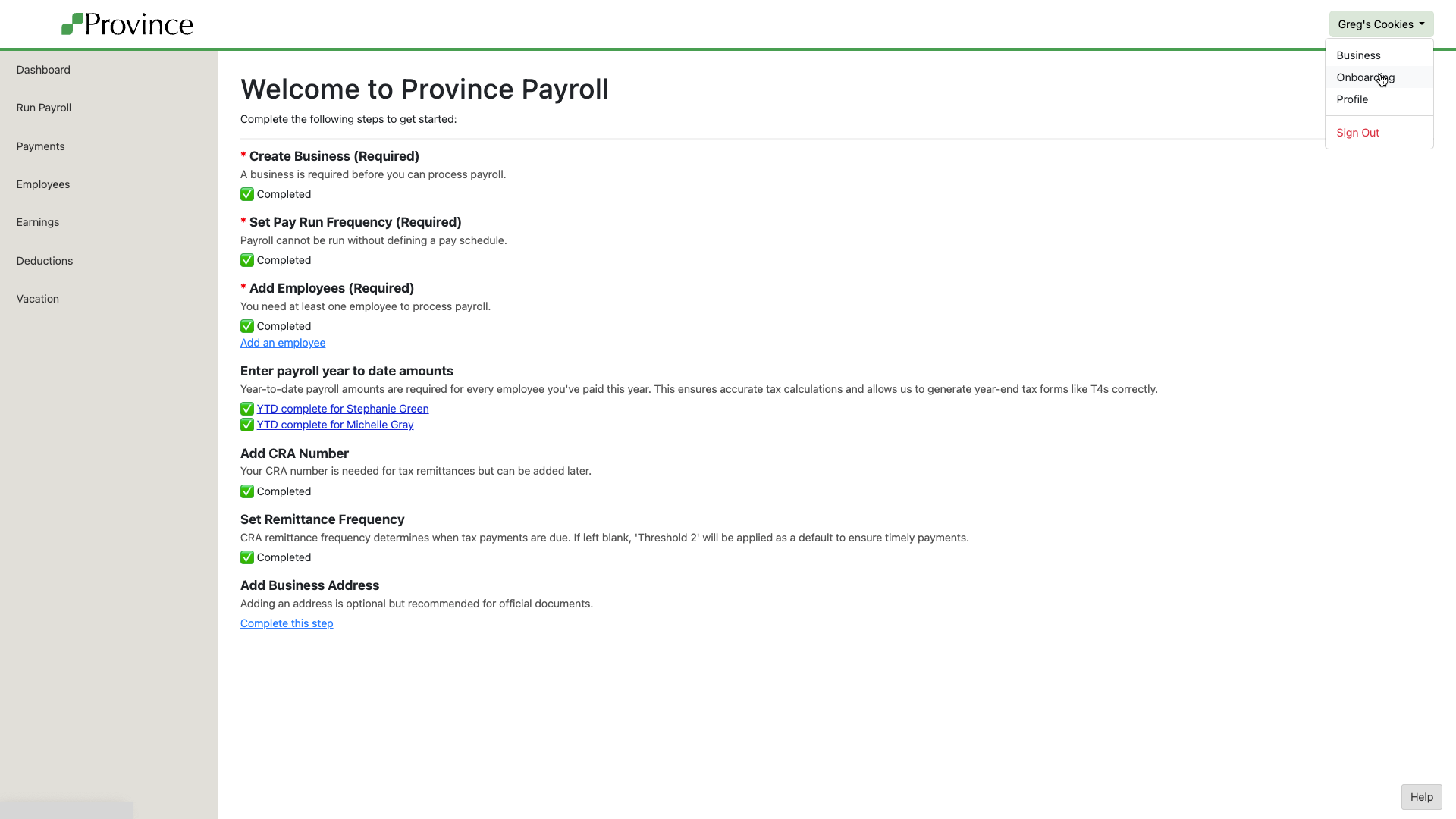
Task: Collapse the Greg's Cookies dropdown
Action: pos(1380,24)
